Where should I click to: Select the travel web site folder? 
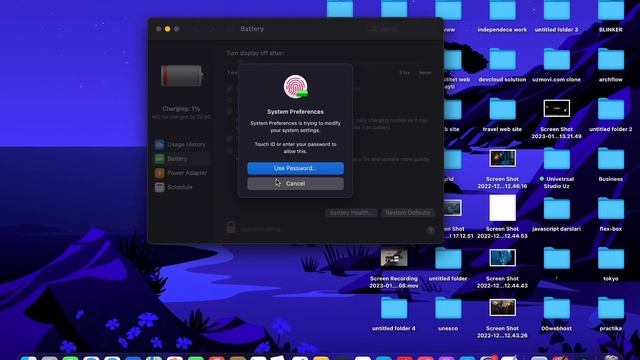502,109
